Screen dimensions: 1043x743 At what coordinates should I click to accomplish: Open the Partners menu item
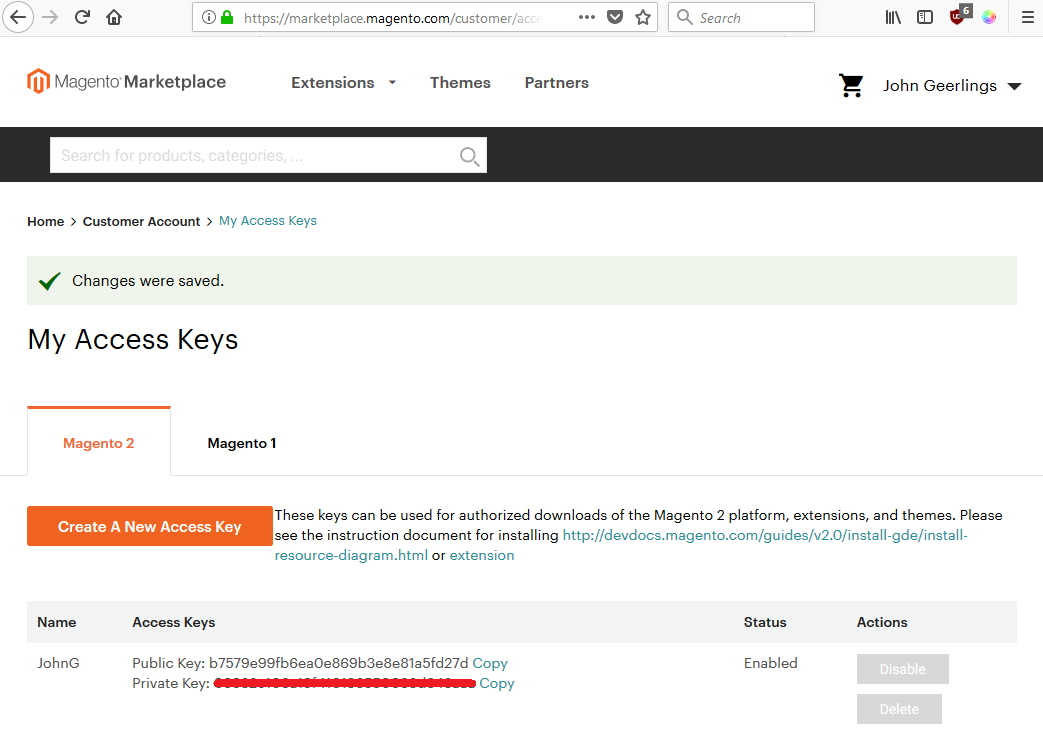pyautogui.click(x=557, y=82)
